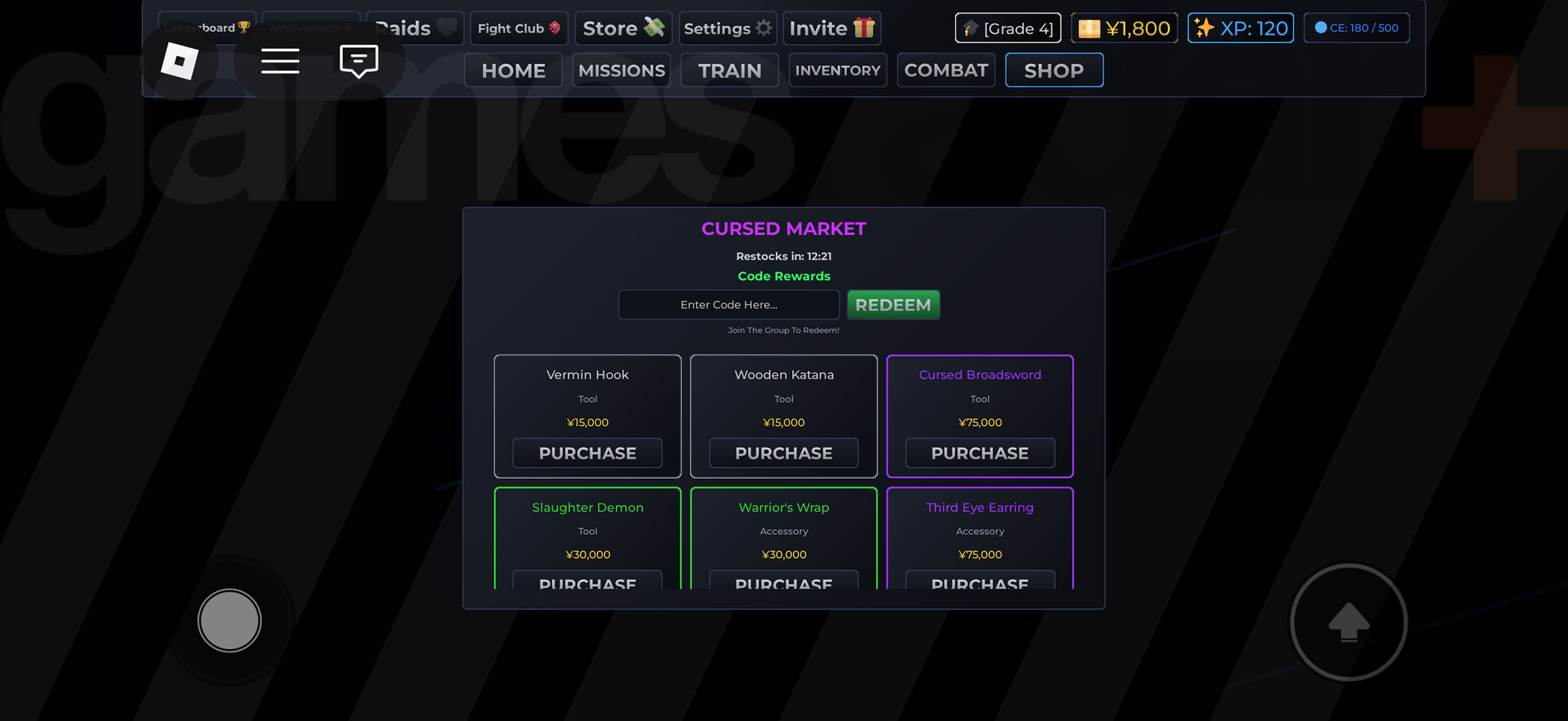The image size is (1568, 721).
Task: Purchase the Vermin Hook
Action: [x=587, y=453]
